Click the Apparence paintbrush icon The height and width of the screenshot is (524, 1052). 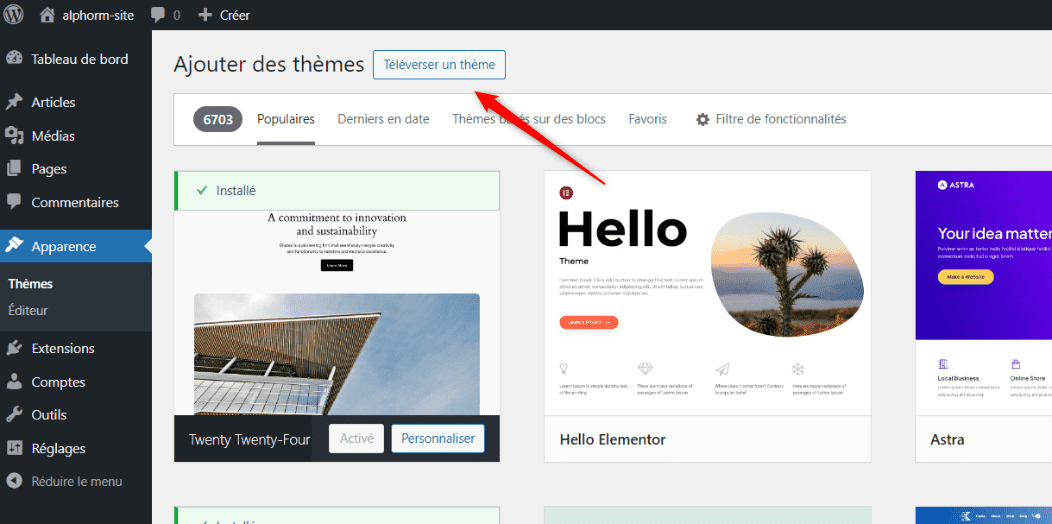14,246
